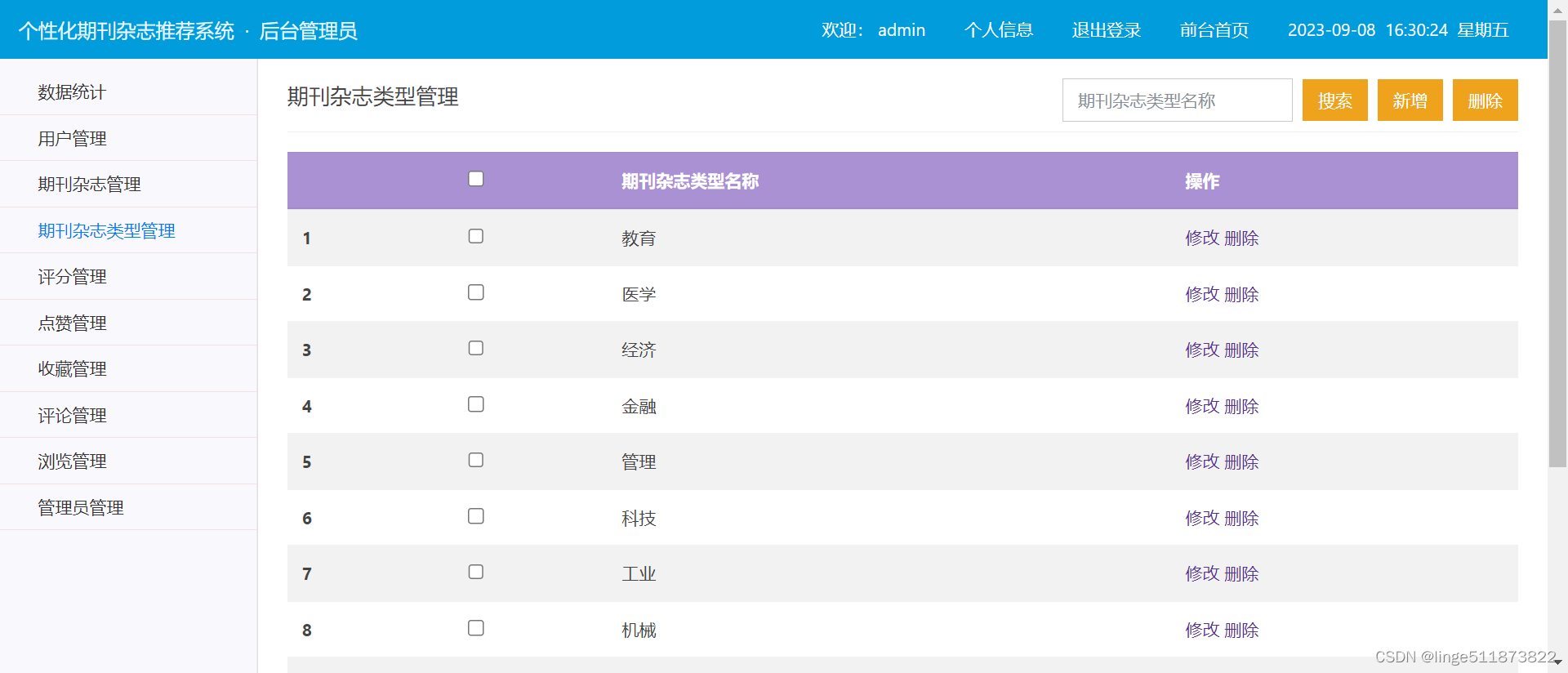
Task: Click 修改 for the 经济 row
Action: (x=1202, y=350)
